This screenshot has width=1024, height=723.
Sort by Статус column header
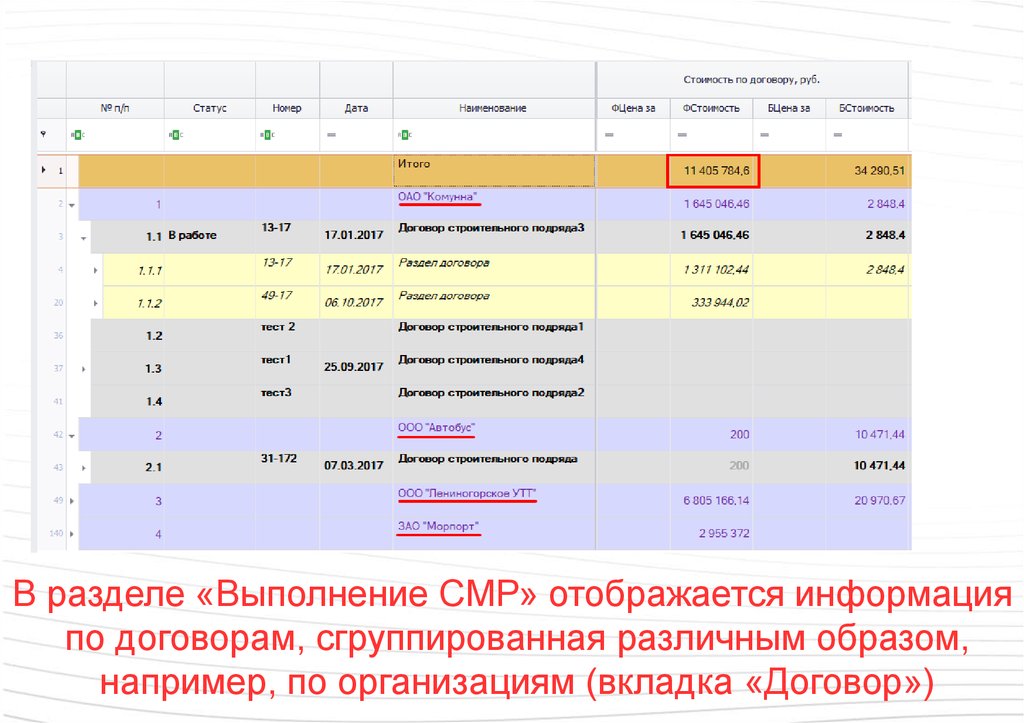click(x=210, y=108)
